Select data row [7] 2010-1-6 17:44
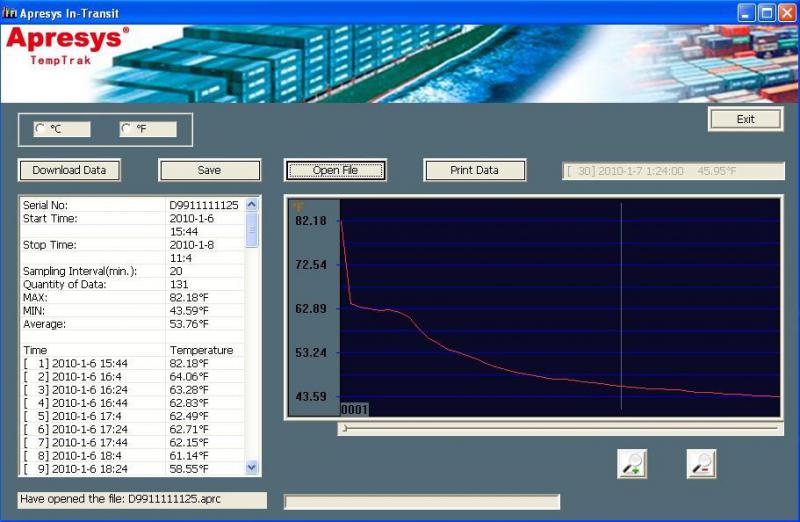 [x=133, y=442]
